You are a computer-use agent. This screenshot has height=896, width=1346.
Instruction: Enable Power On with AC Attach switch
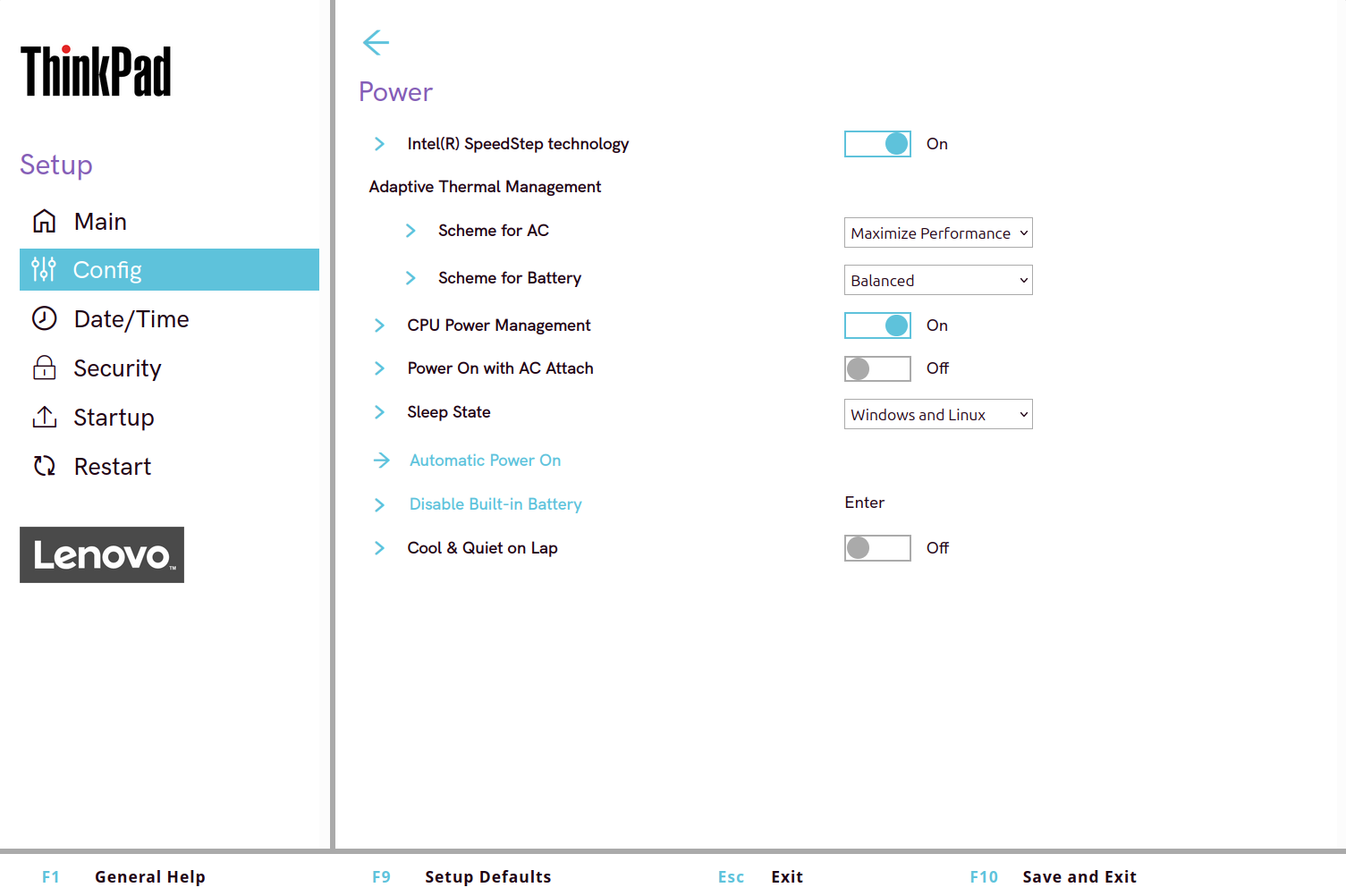click(877, 368)
